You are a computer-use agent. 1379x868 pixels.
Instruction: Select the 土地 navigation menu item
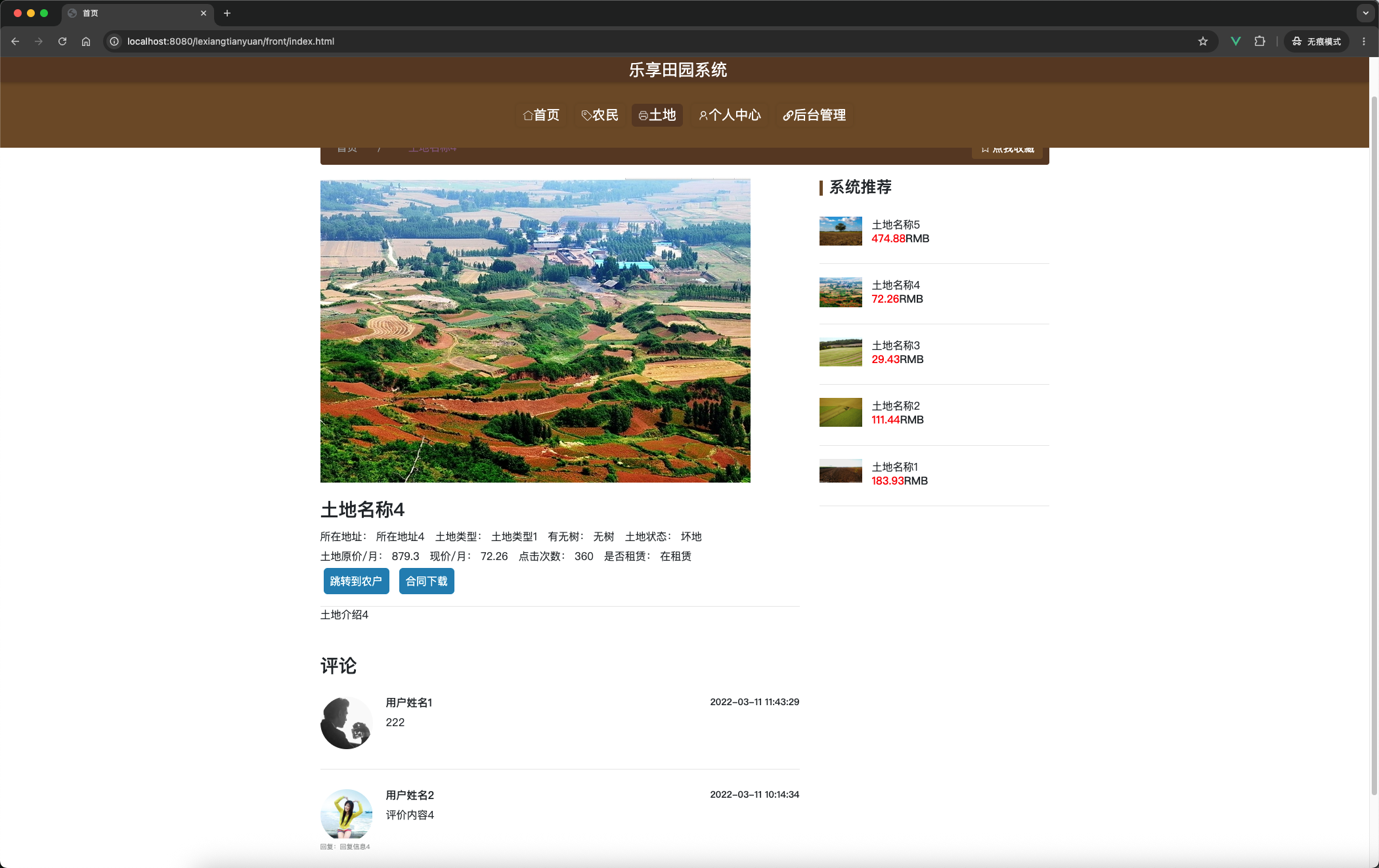pos(657,115)
